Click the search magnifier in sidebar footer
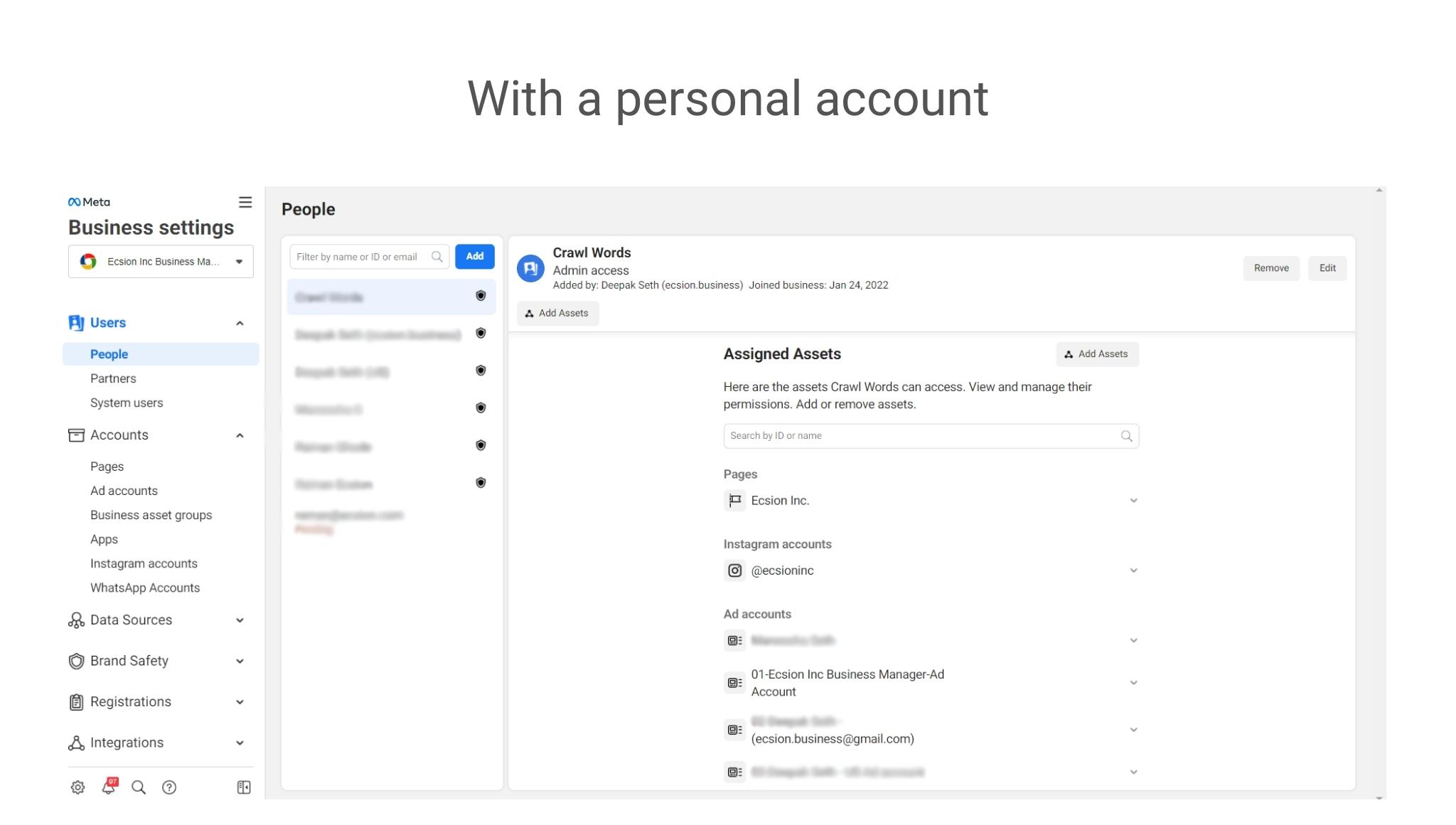The width and height of the screenshot is (1456, 825). (139, 787)
